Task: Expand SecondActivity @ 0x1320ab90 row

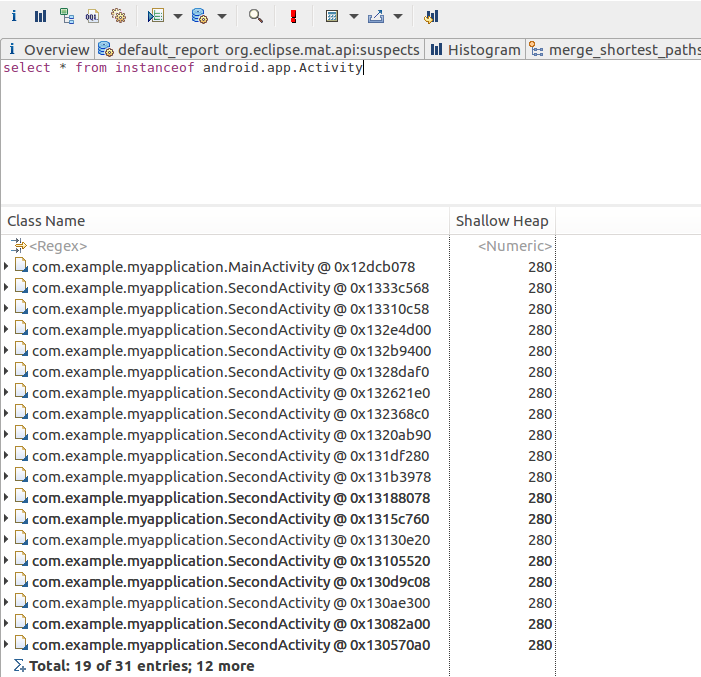Action: pos(6,435)
